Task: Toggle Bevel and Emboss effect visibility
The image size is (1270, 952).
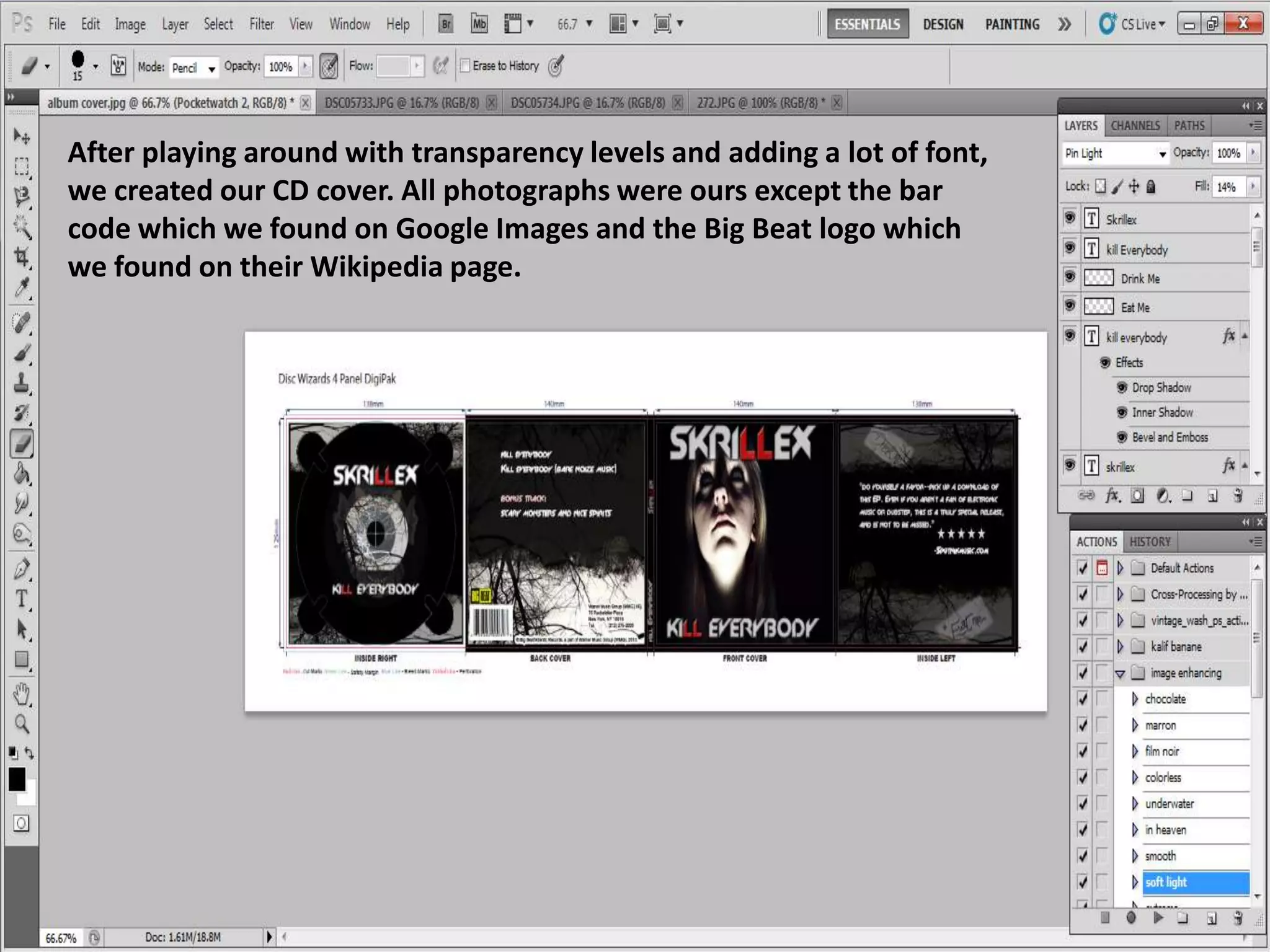Action: 1122,438
